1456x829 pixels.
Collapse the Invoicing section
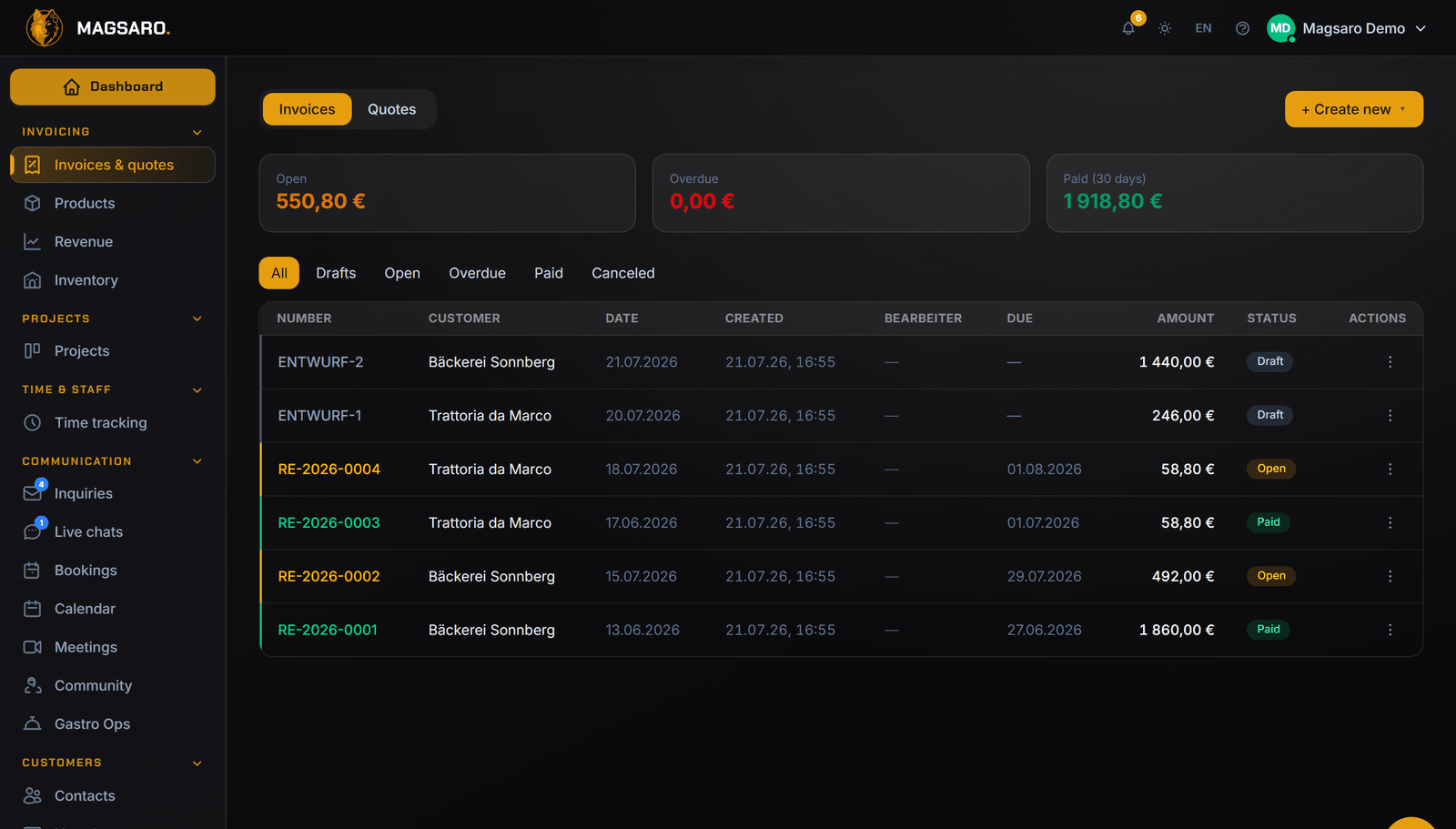[x=197, y=132]
